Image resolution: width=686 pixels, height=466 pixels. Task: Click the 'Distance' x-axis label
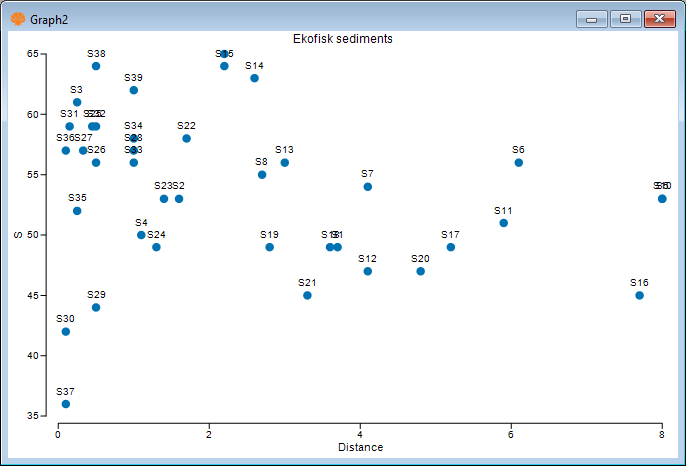(360, 447)
